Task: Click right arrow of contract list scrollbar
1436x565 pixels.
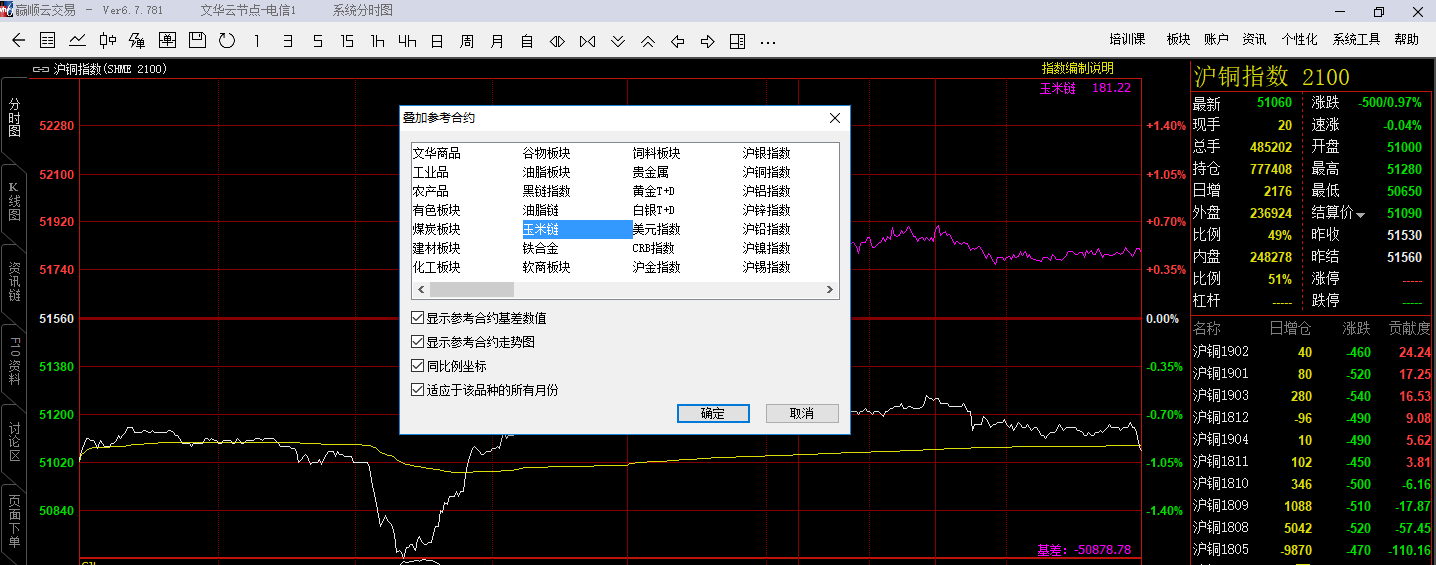Action: click(x=830, y=290)
